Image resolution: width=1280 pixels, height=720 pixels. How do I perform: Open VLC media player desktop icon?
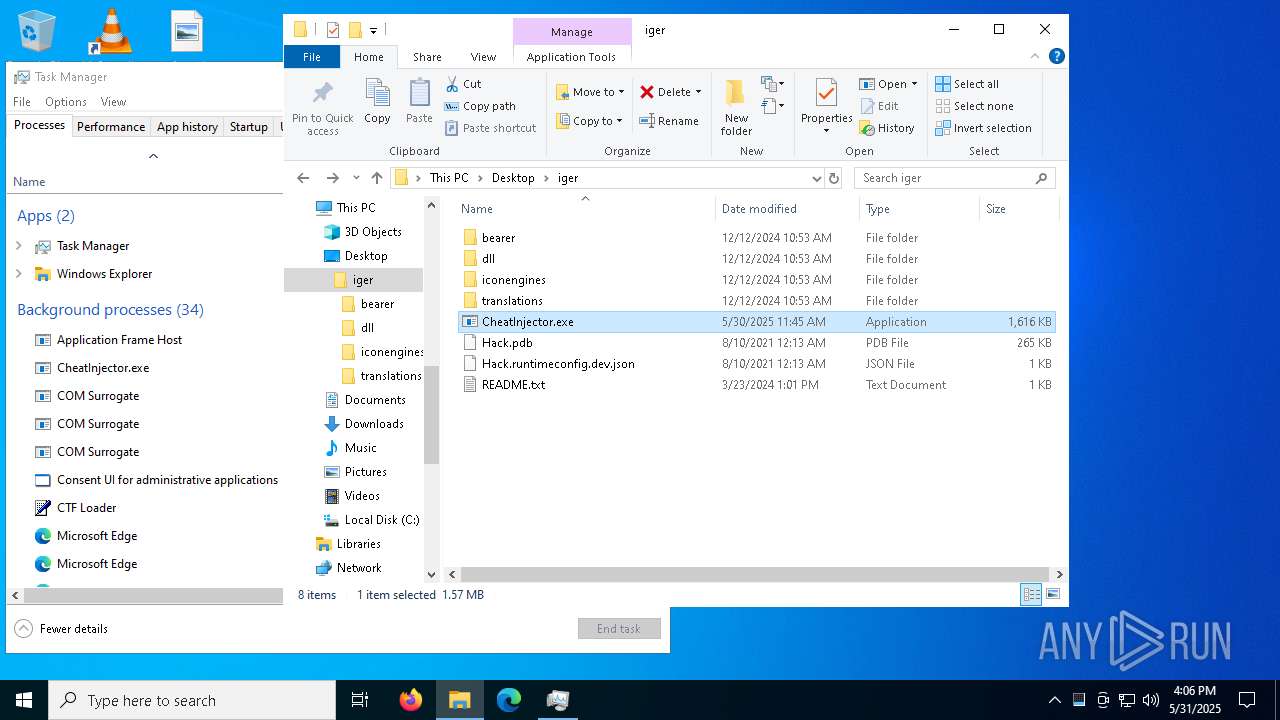coord(112,30)
